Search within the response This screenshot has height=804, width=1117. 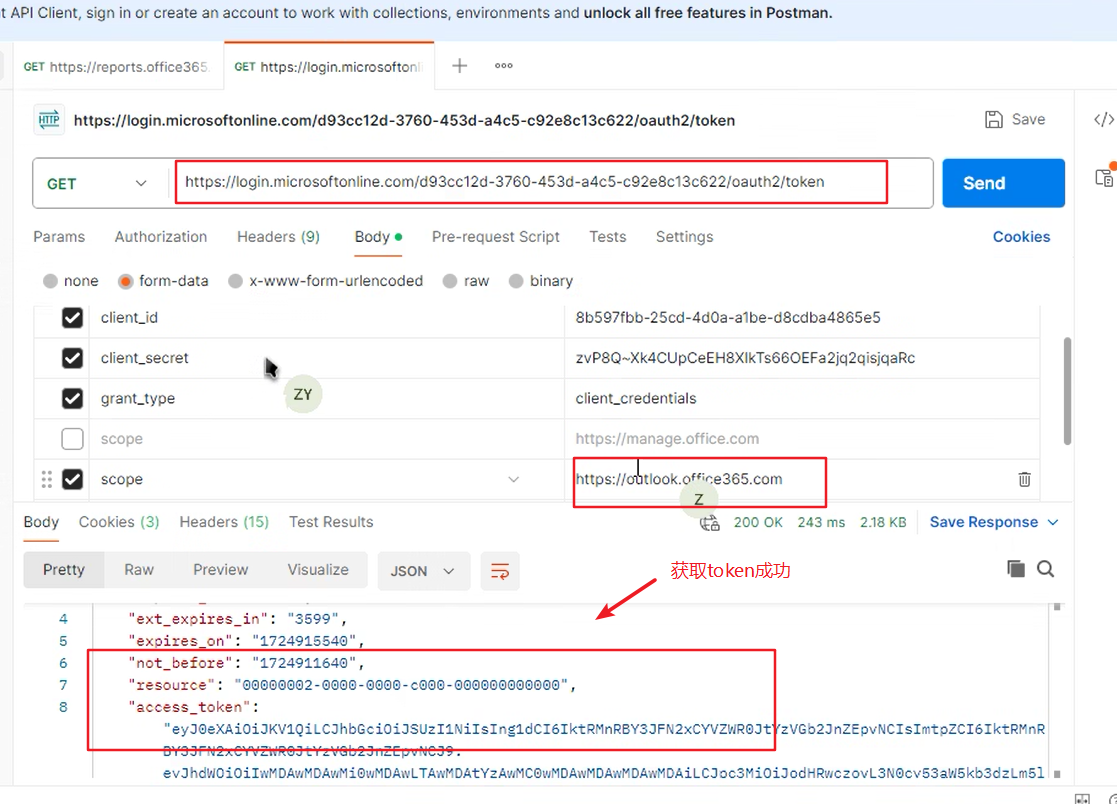click(x=1046, y=568)
